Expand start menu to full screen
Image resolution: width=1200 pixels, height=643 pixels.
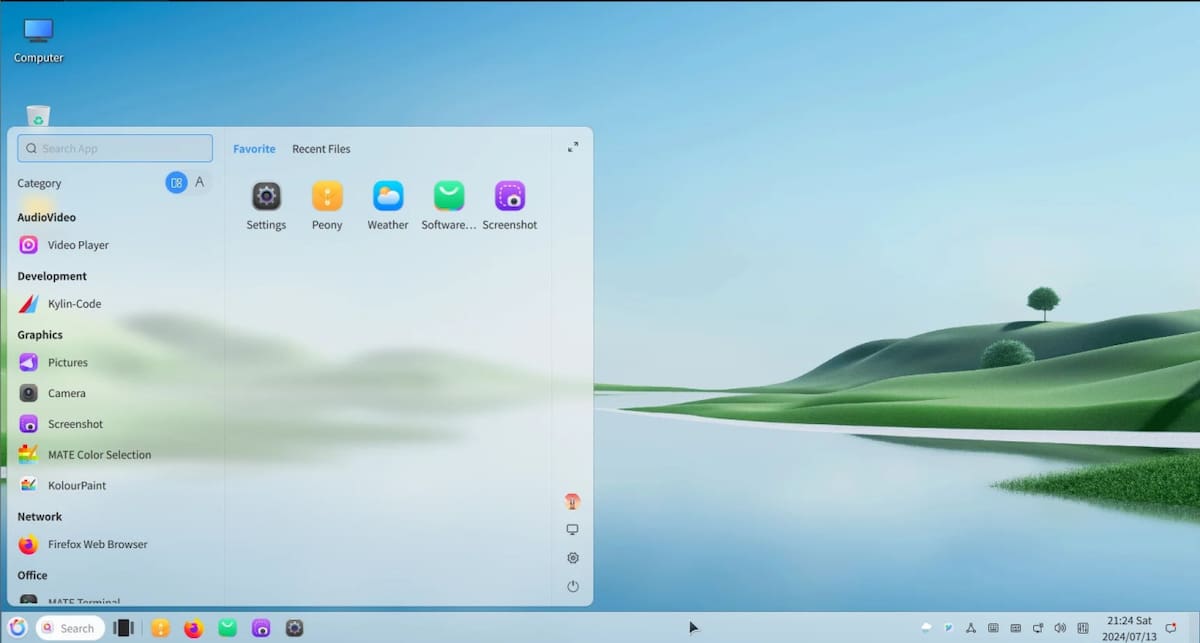tap(573, 148)
